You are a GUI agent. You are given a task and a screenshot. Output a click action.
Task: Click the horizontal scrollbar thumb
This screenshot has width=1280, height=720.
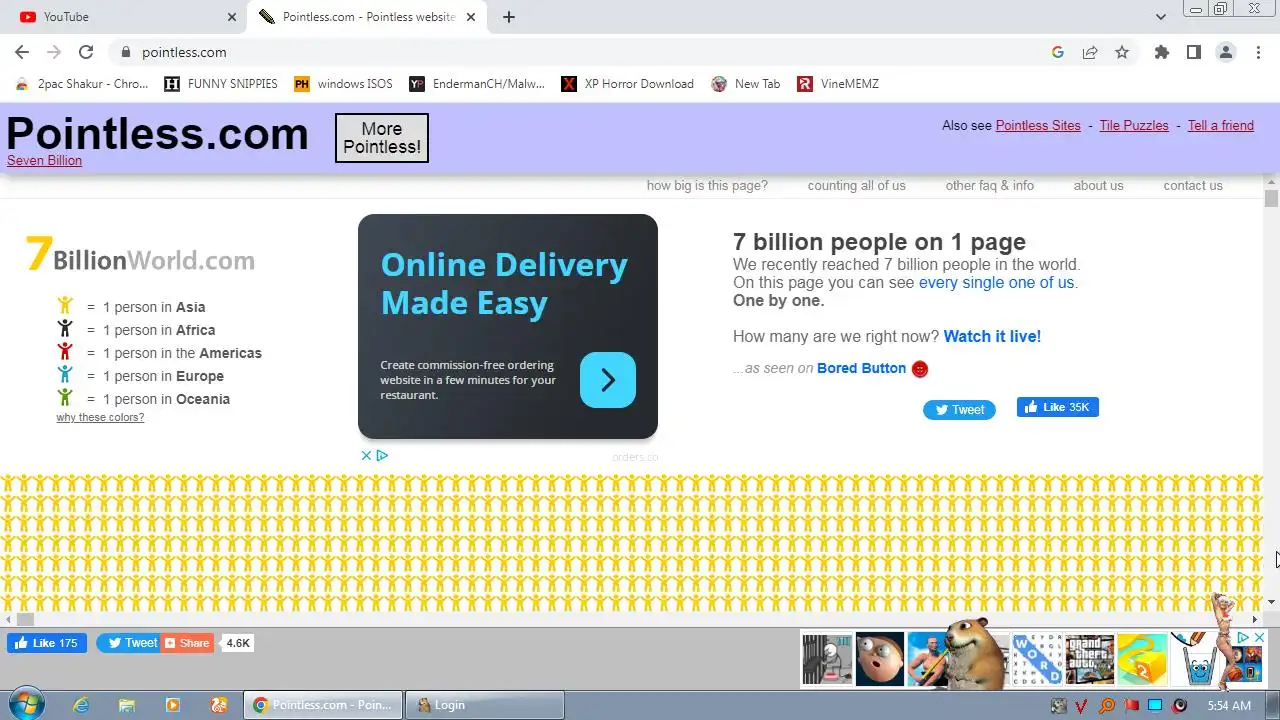click(25, 619)
